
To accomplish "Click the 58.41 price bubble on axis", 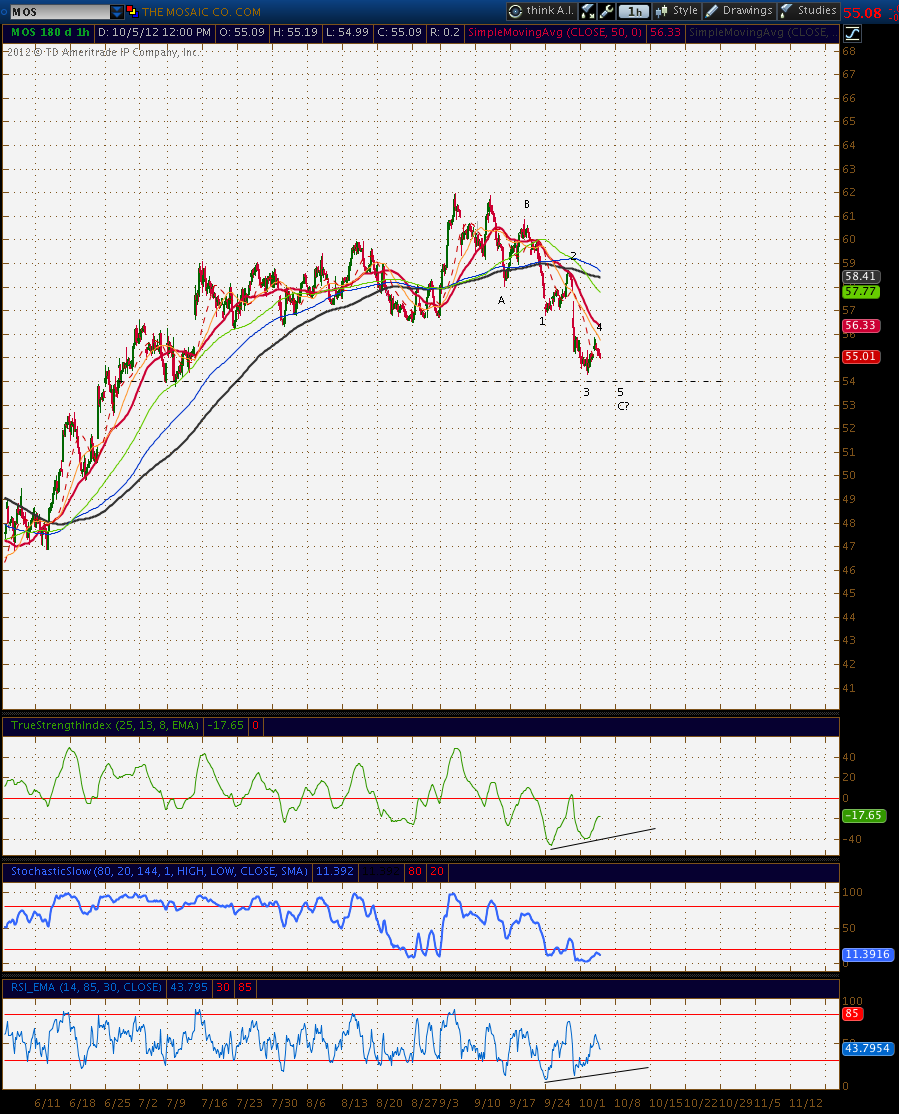I will (861, 276).
